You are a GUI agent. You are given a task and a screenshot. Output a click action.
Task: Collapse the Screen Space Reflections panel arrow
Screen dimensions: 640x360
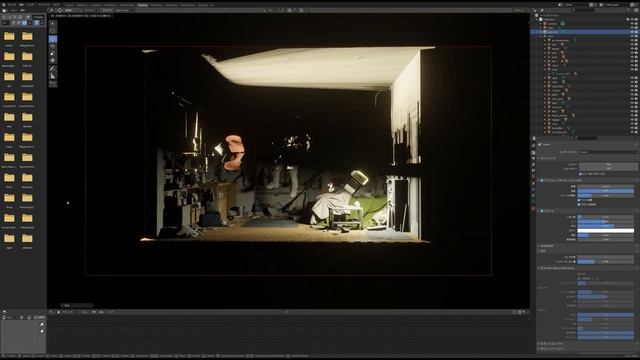point(538,268)
